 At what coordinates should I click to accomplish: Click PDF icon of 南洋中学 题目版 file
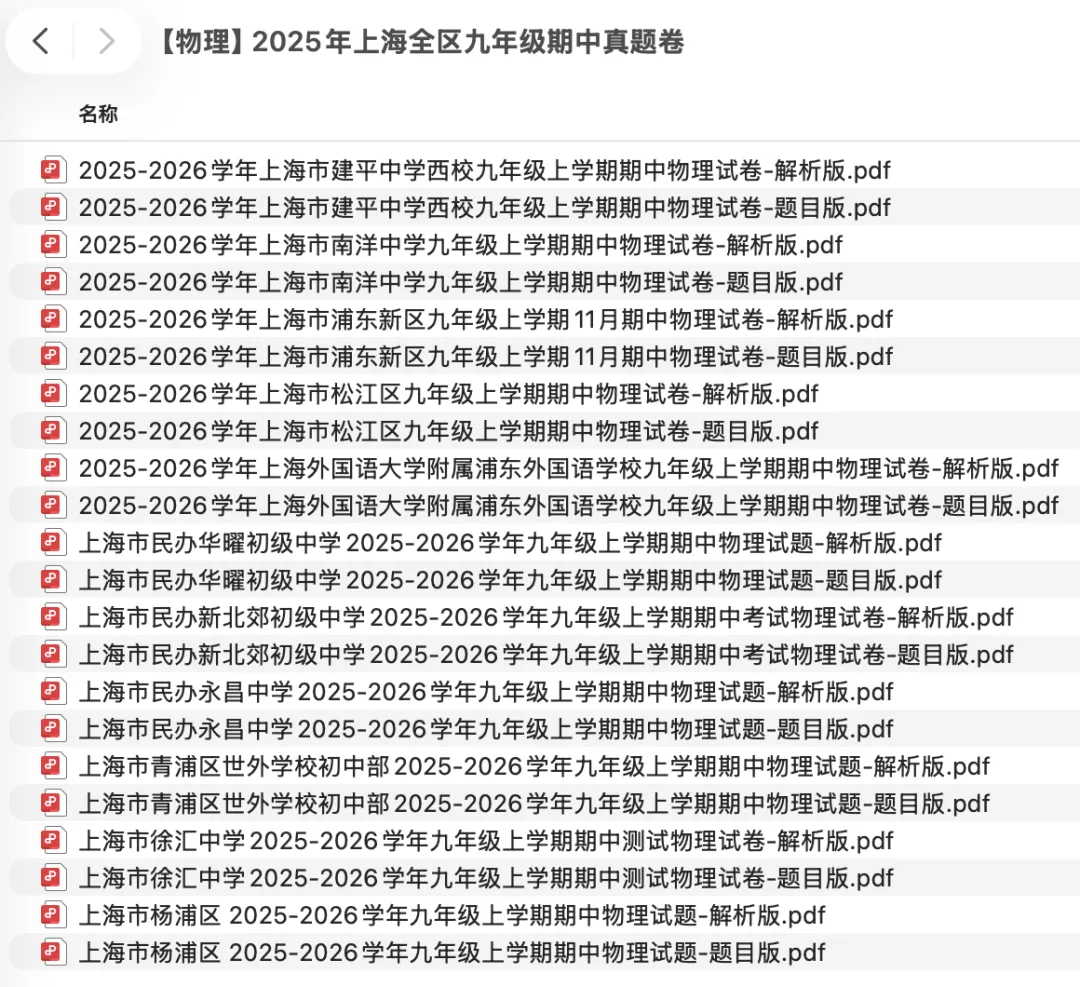click(53, 282)
